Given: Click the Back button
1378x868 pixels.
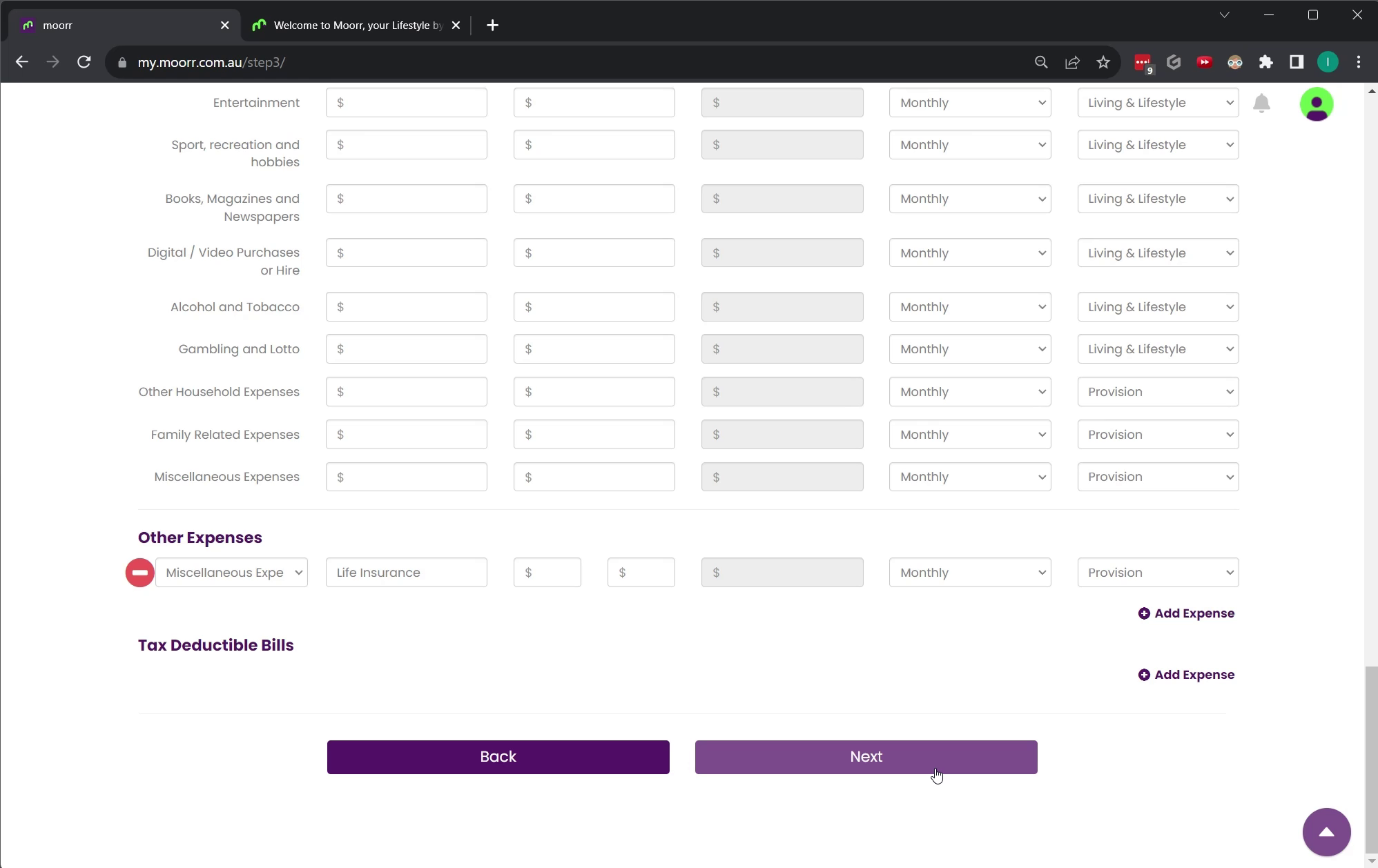Looking at the screenshot, I should point(498,757).
